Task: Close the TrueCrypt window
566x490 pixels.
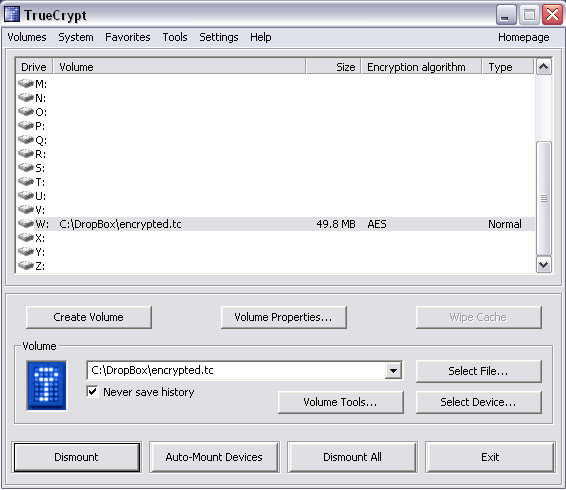Action: 553,15
